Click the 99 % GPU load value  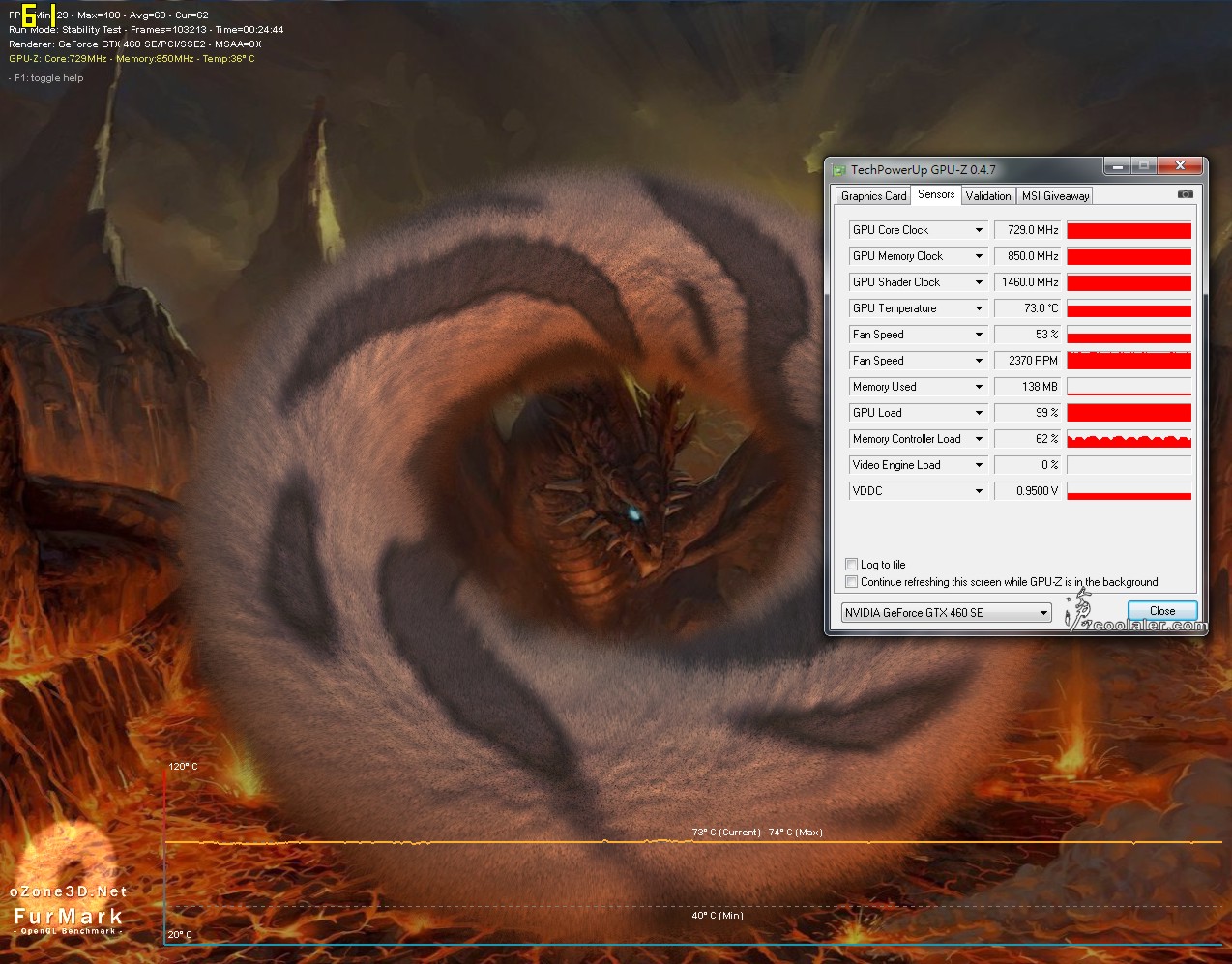[1028, 413]
